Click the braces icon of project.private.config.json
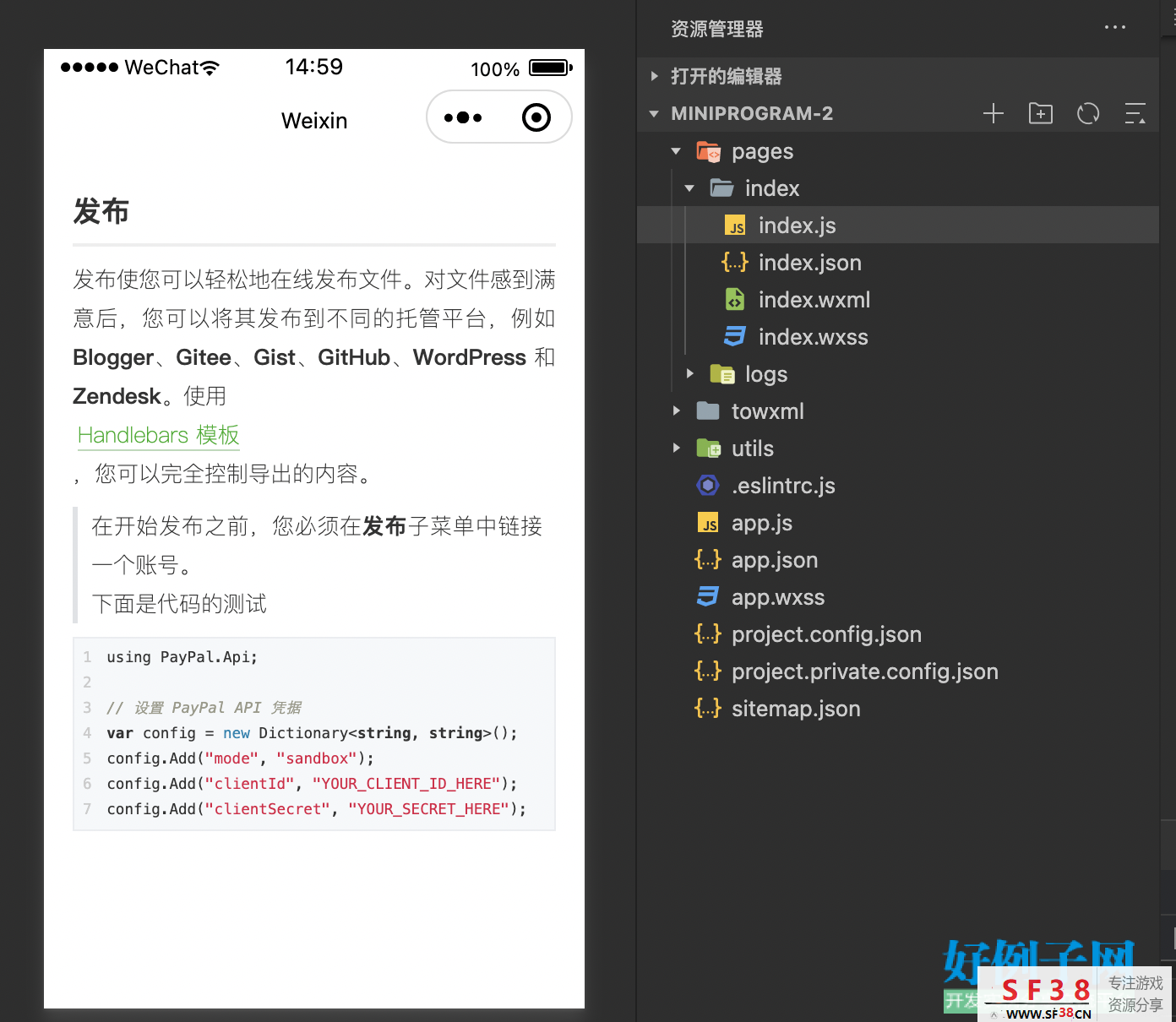Screen dimensions: 1176x1022 click(x=708, y=671)
